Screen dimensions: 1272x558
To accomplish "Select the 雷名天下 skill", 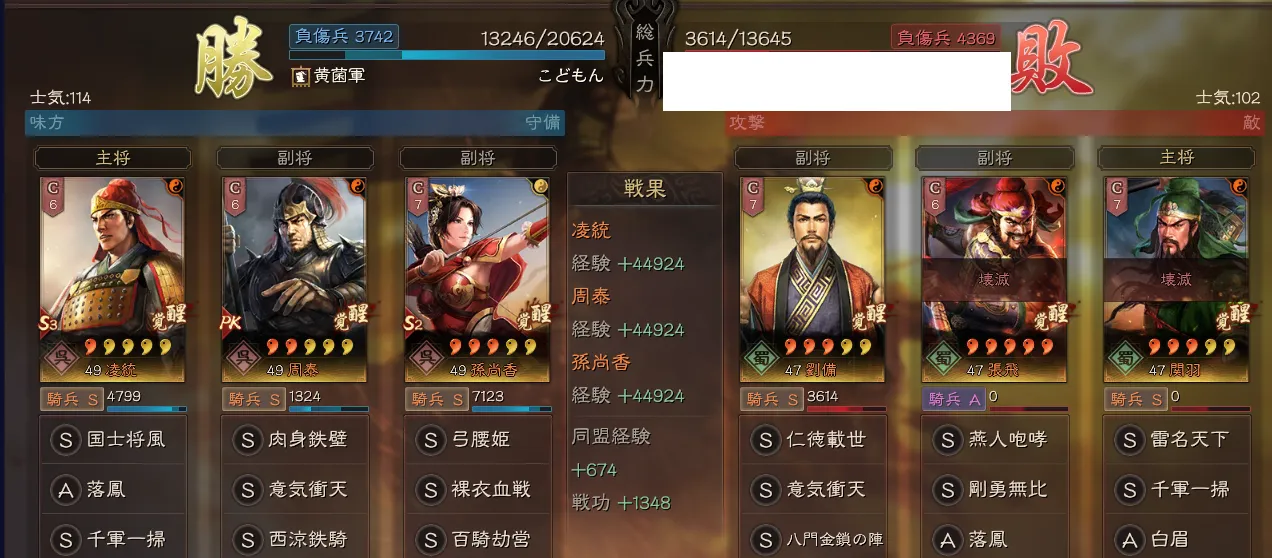I will click(1177, 439).
